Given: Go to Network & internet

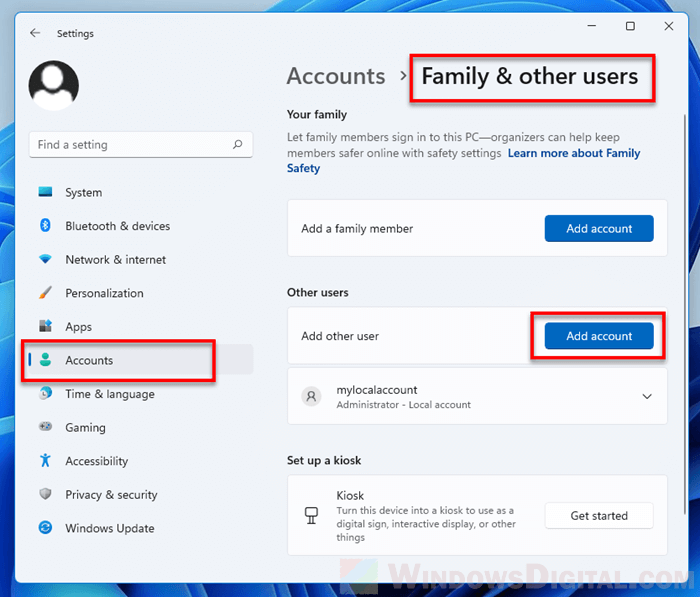Looking at the screenshot, I should pos(141,259).
